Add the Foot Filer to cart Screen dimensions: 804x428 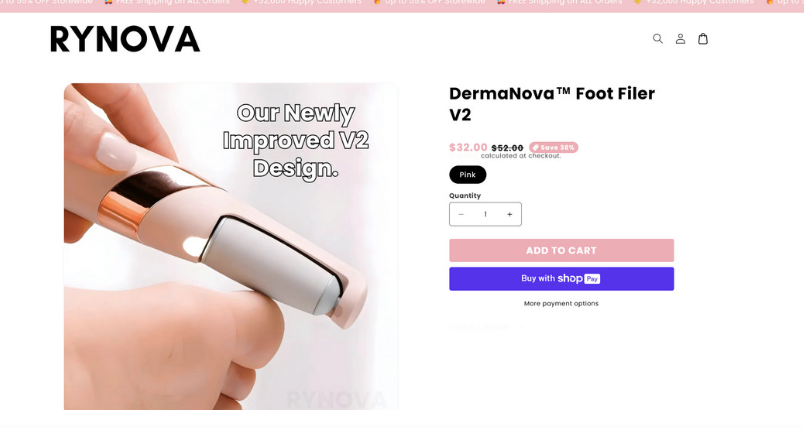(x=561, y=251)
